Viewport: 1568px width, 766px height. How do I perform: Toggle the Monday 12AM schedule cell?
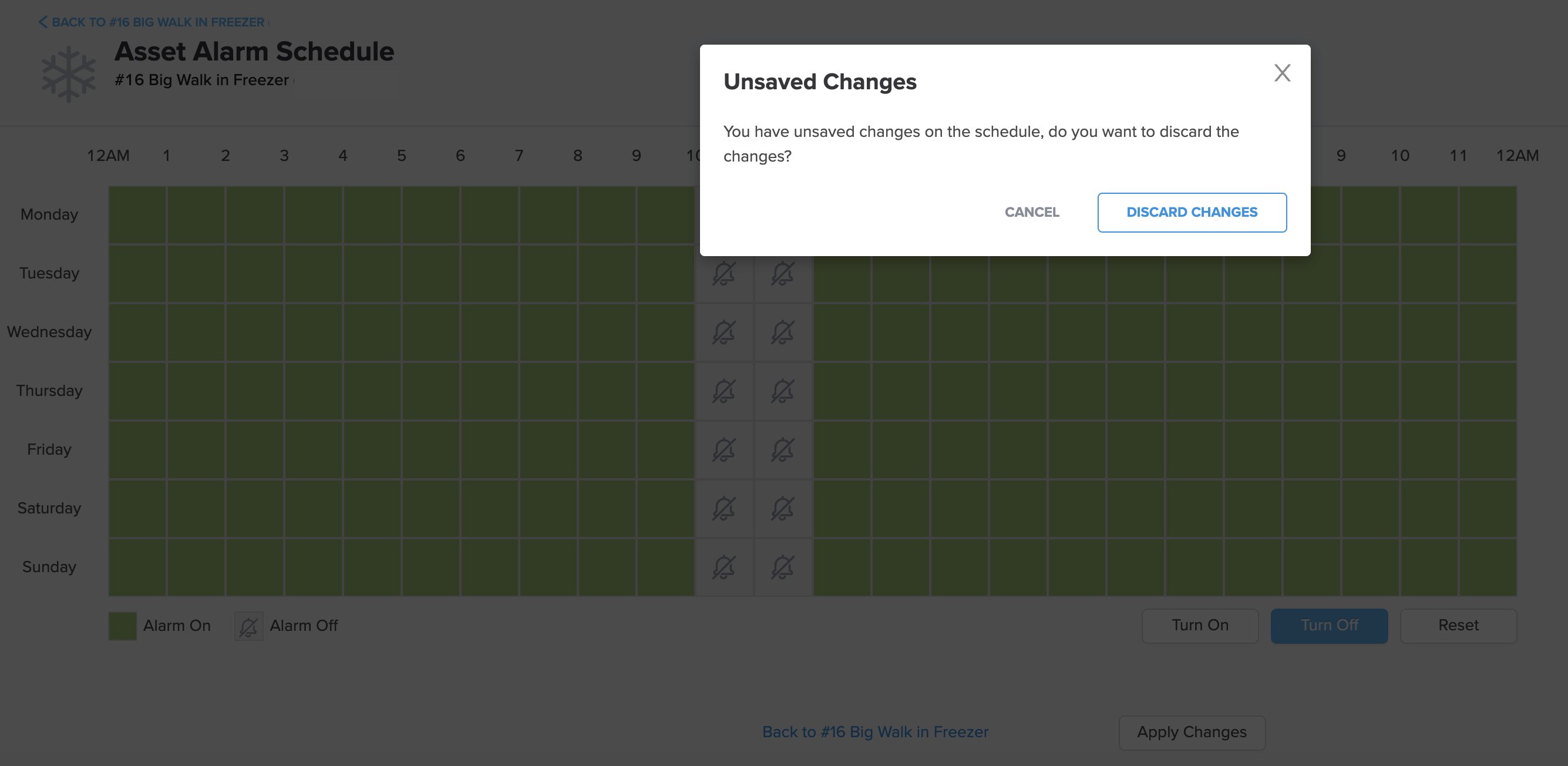point(137,215)
